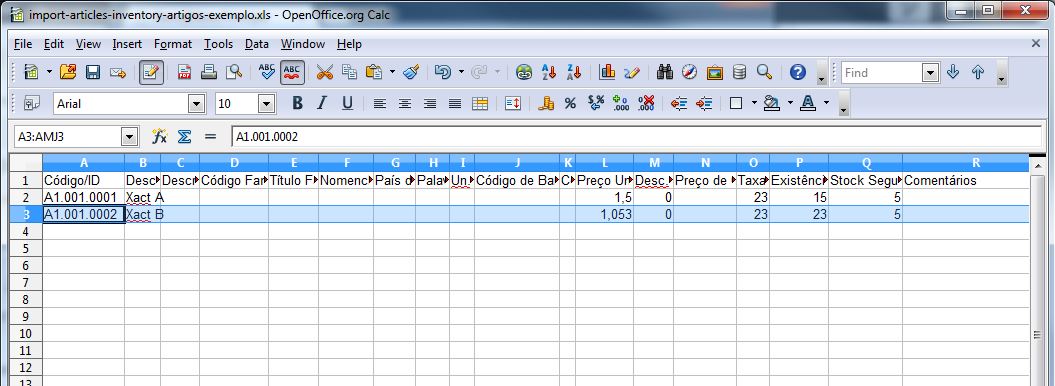Find next with the down arrow
The image size is (1055, 386).
pos(953,72)
